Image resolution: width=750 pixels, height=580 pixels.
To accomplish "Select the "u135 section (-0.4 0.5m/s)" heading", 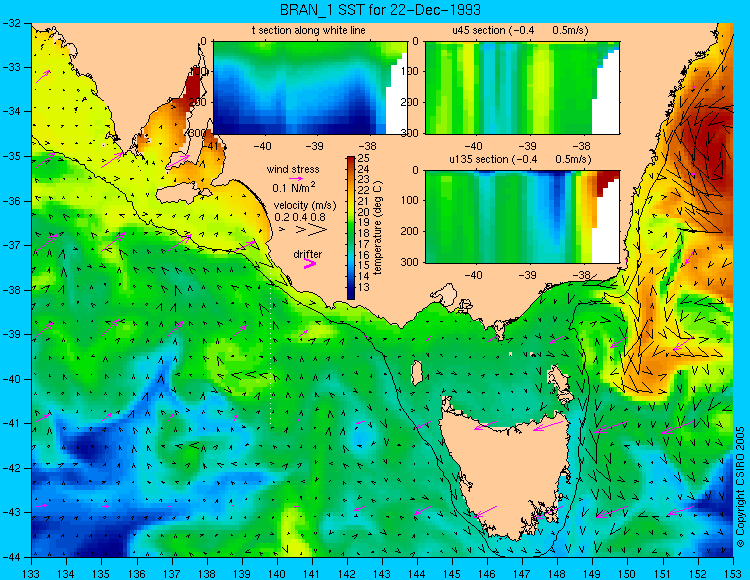I will (520, 159).
